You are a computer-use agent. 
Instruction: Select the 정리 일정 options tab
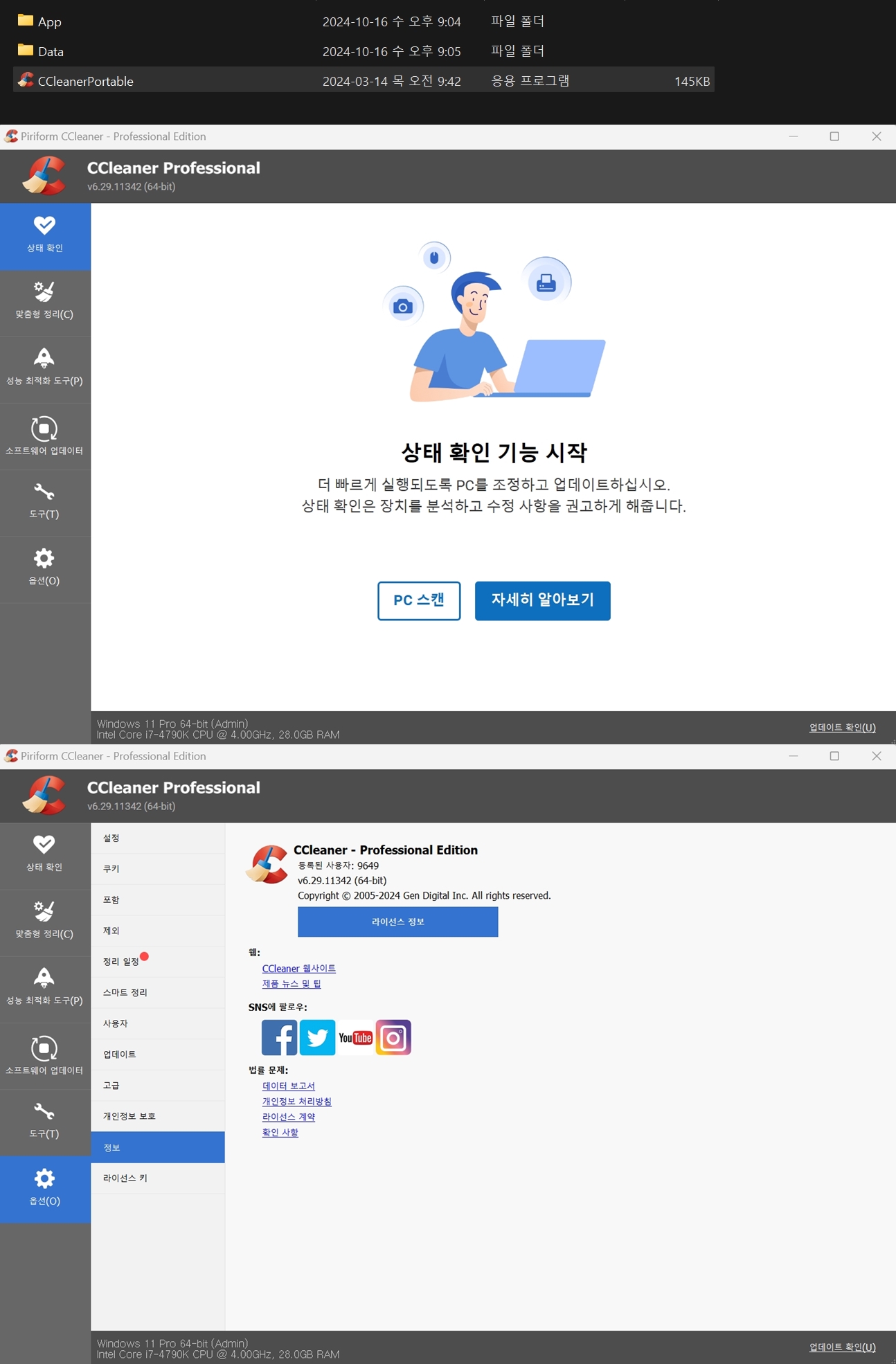pos(158,961)
